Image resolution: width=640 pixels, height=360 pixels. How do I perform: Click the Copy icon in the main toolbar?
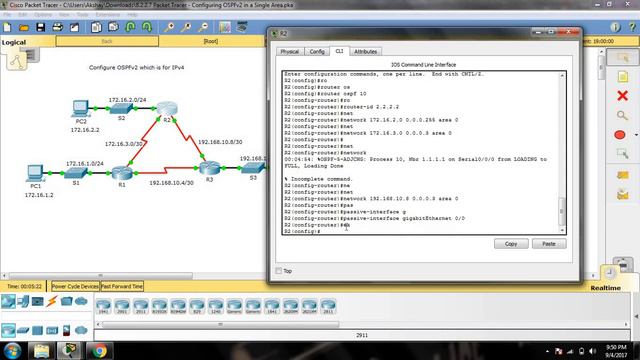(96, 27)
